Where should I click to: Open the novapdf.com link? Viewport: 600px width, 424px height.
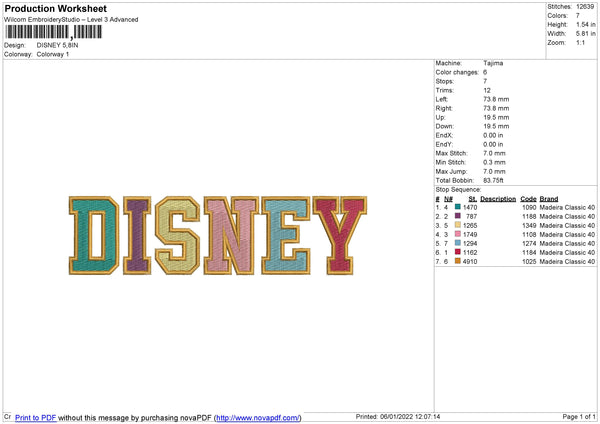pos(258,417)
